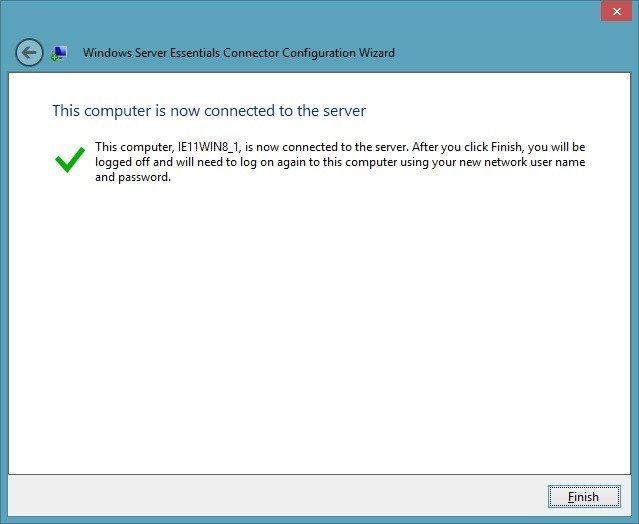This screenshot has width=639, height=524.
Task: Click the text 'and password.' on last line
Action: click(x=133, y=177)
